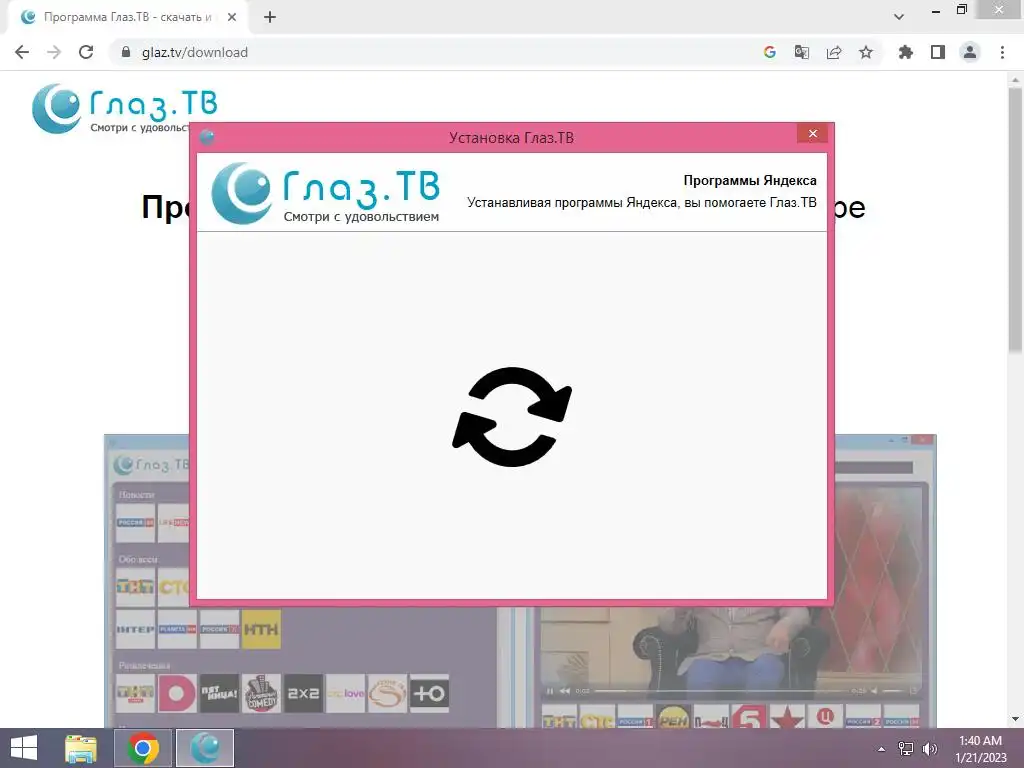Close the Установка Глаз.ТВ installer dialog
The height and width of the screenshot is (768, 1024).
pos(812,133)
